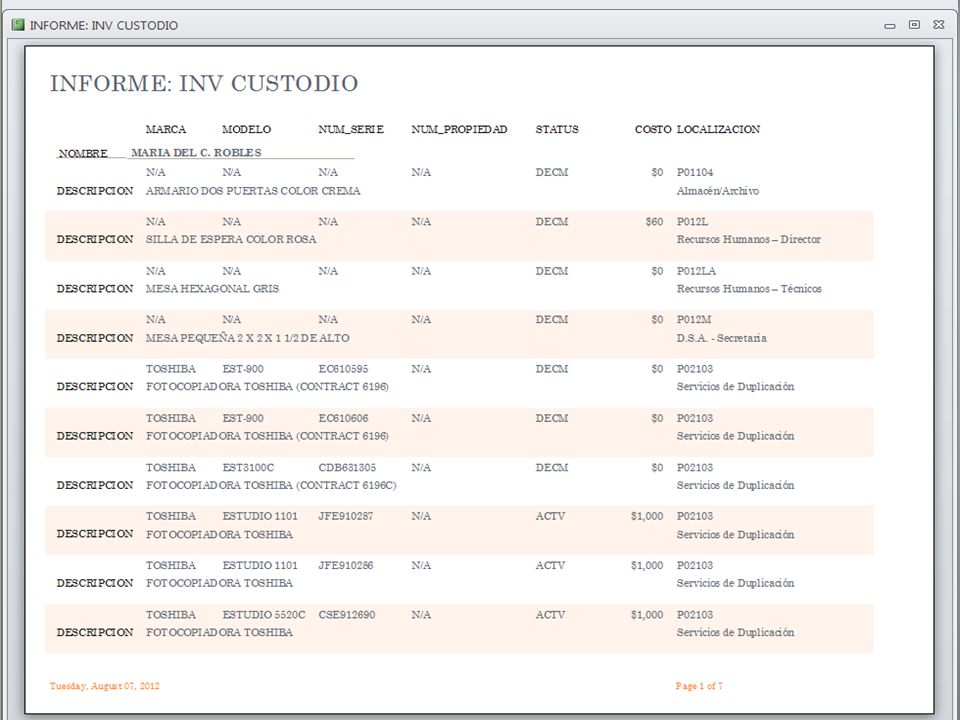The height and width of the screenshot is (720, 960).
Task: Click ACTV status in CSE912690 row
Action: click(x=550, y=615)
